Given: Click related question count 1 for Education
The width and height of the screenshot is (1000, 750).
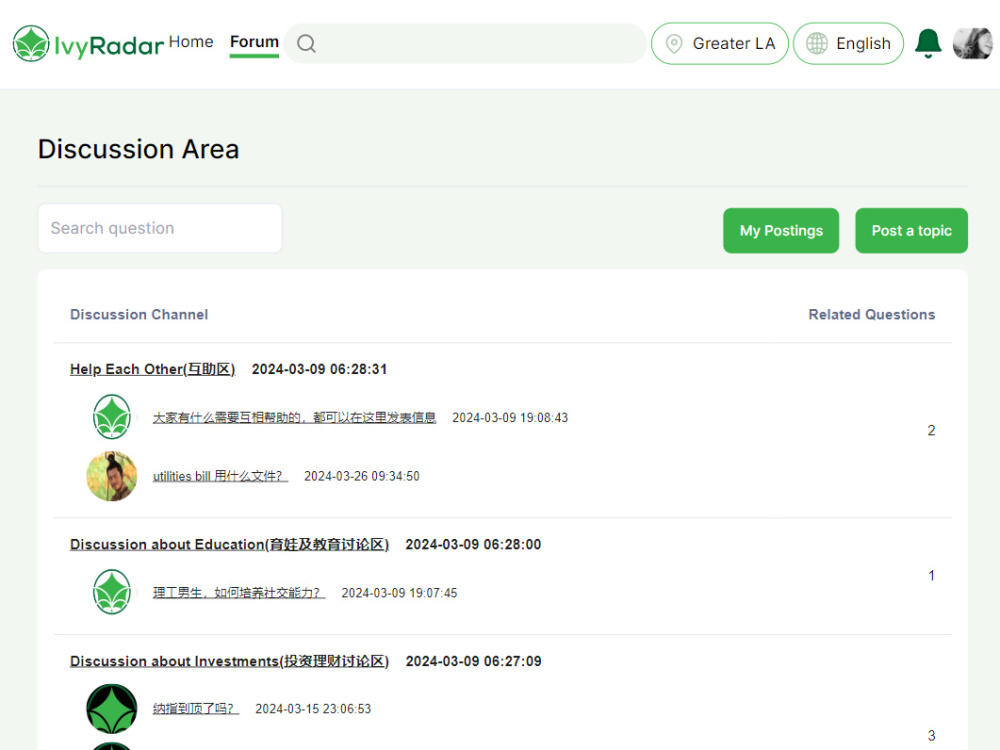Looking at the screenshot, I should click(x=931, y=576).
